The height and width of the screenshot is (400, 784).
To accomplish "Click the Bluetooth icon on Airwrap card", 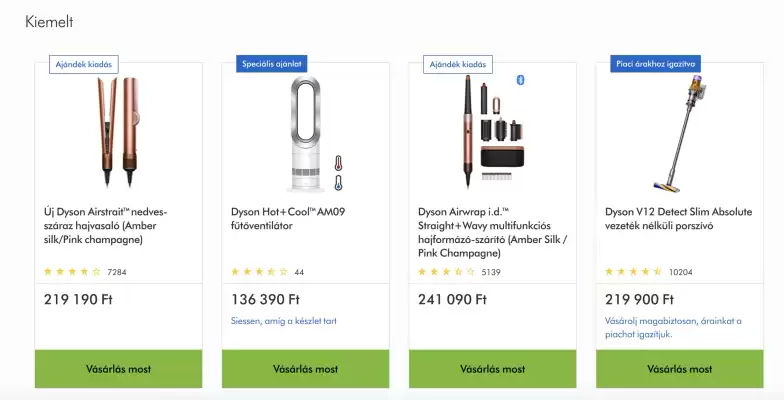I will point(520,80).
